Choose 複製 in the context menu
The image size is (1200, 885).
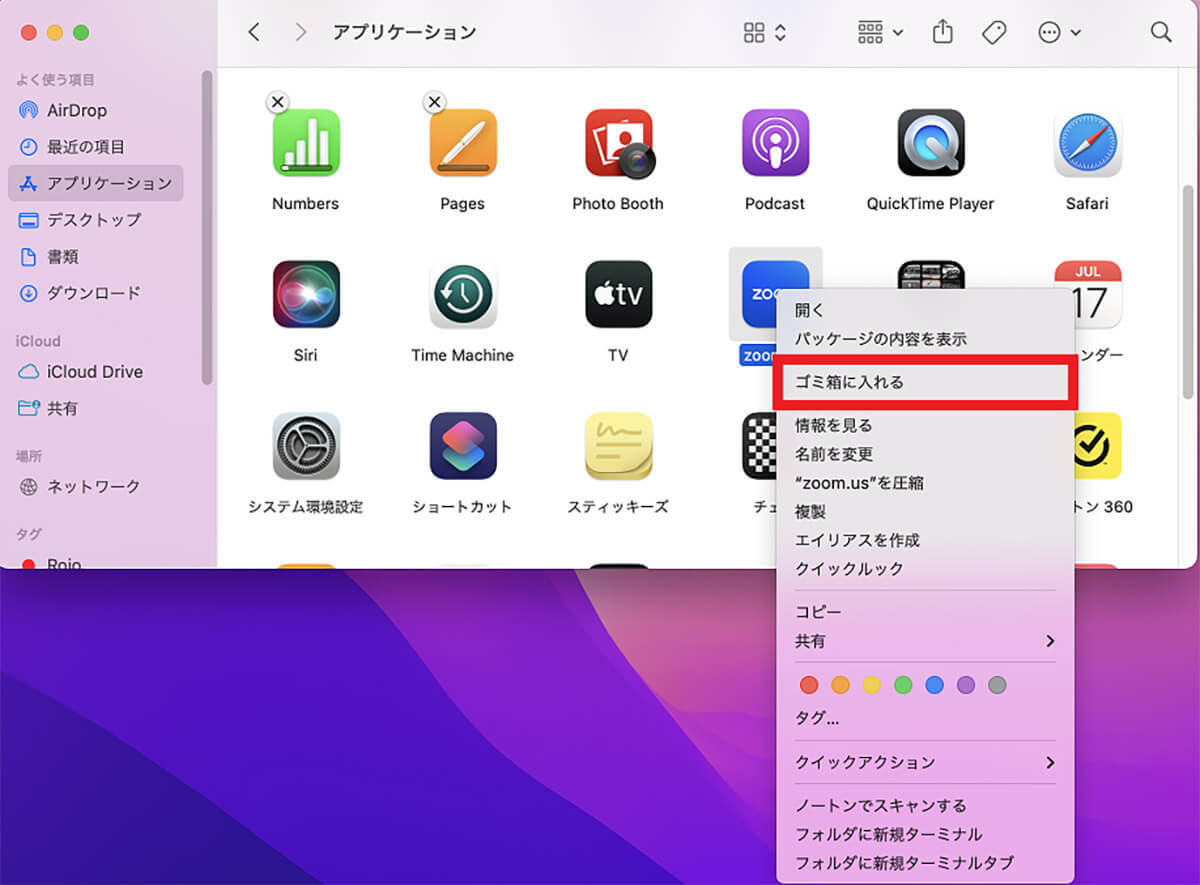pyautogui.click(x=925, y=511)
